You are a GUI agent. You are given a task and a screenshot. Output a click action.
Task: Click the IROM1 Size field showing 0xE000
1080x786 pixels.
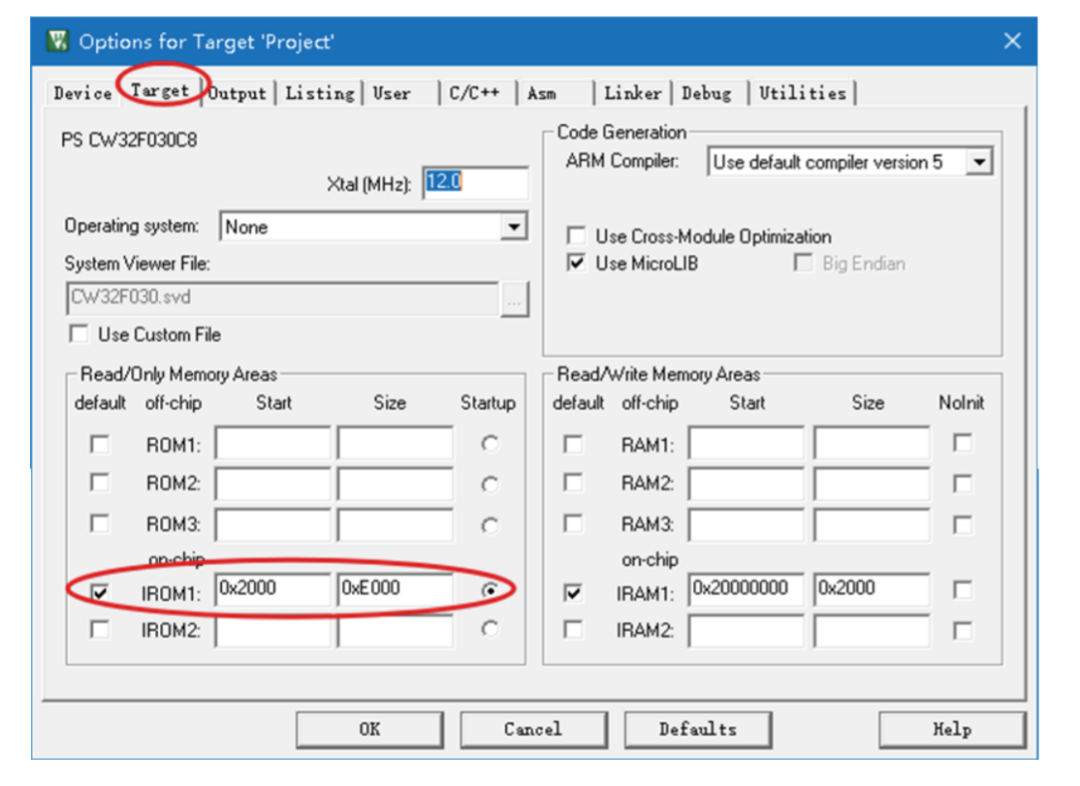coord(395,589)
